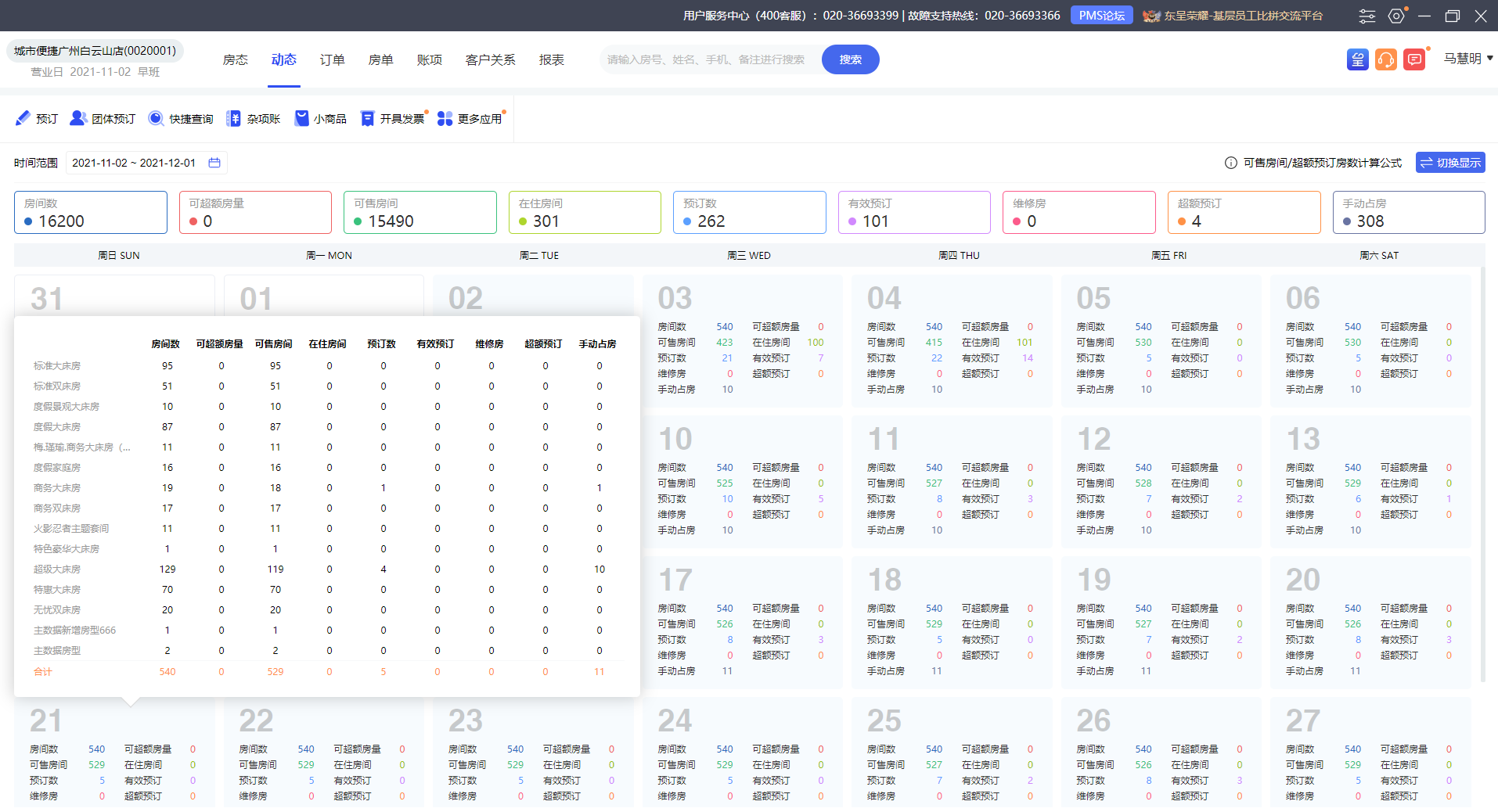1498x812 pixels.
Task: Select calendar day 27 cell
Action: pyautogui.click(x=1370, y=752)
